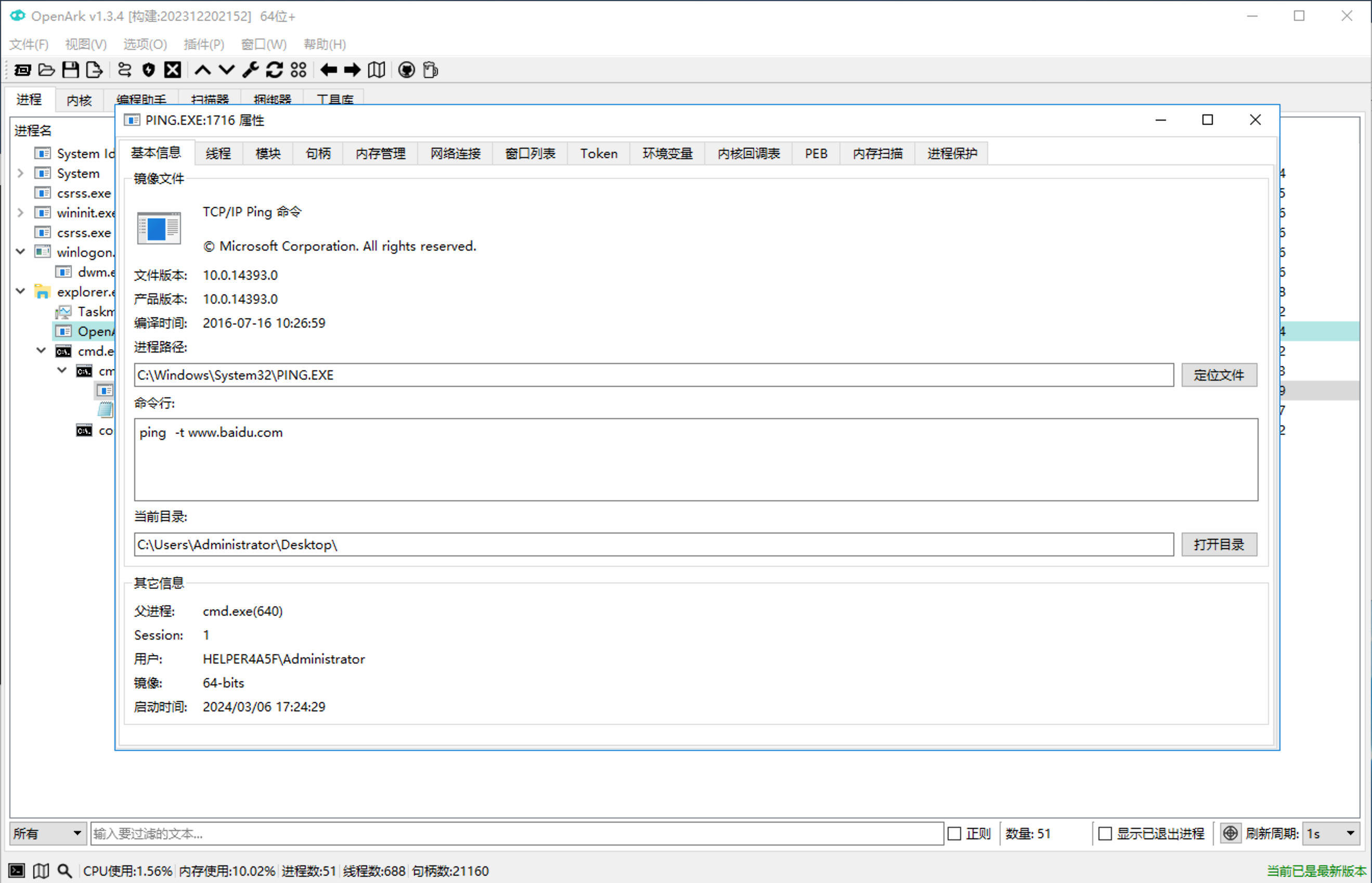1372x883 pixels.
Task: Click the 定位文件 button
Action: click(1219, 375)
